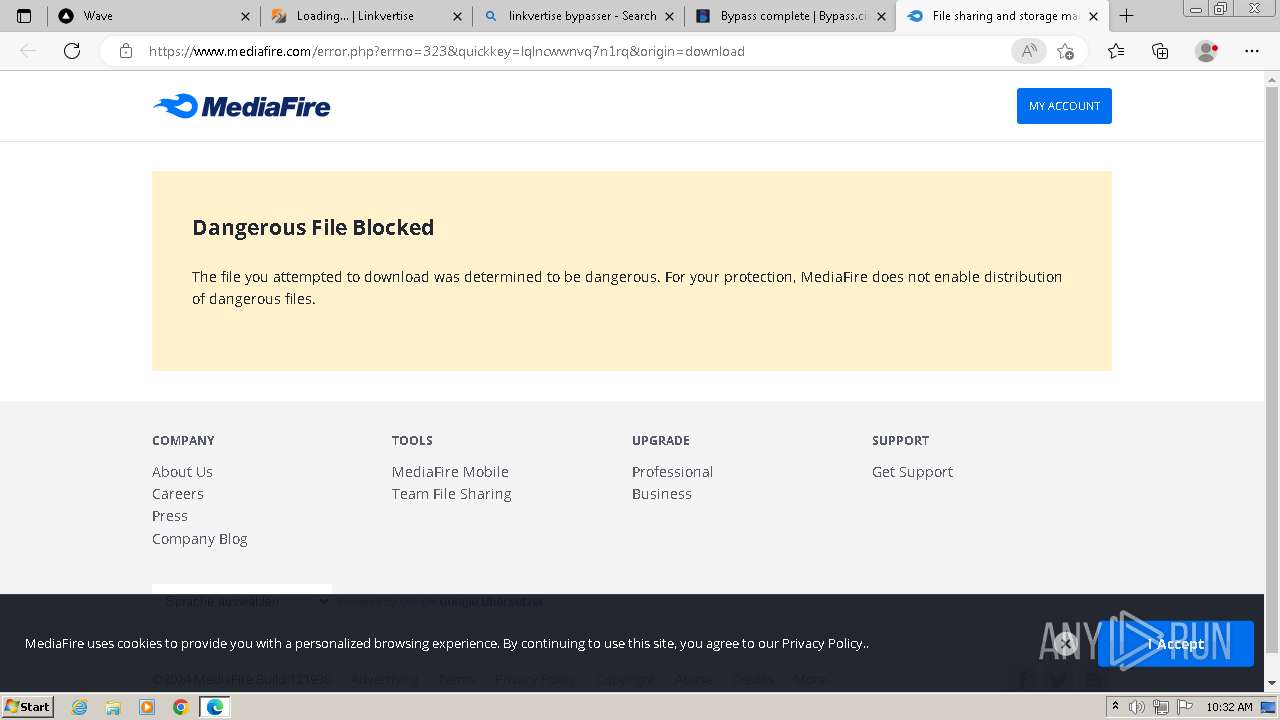Screen dimensions: 1280x720
Task: Show hidden tray icons
Action: [1115, 707]
